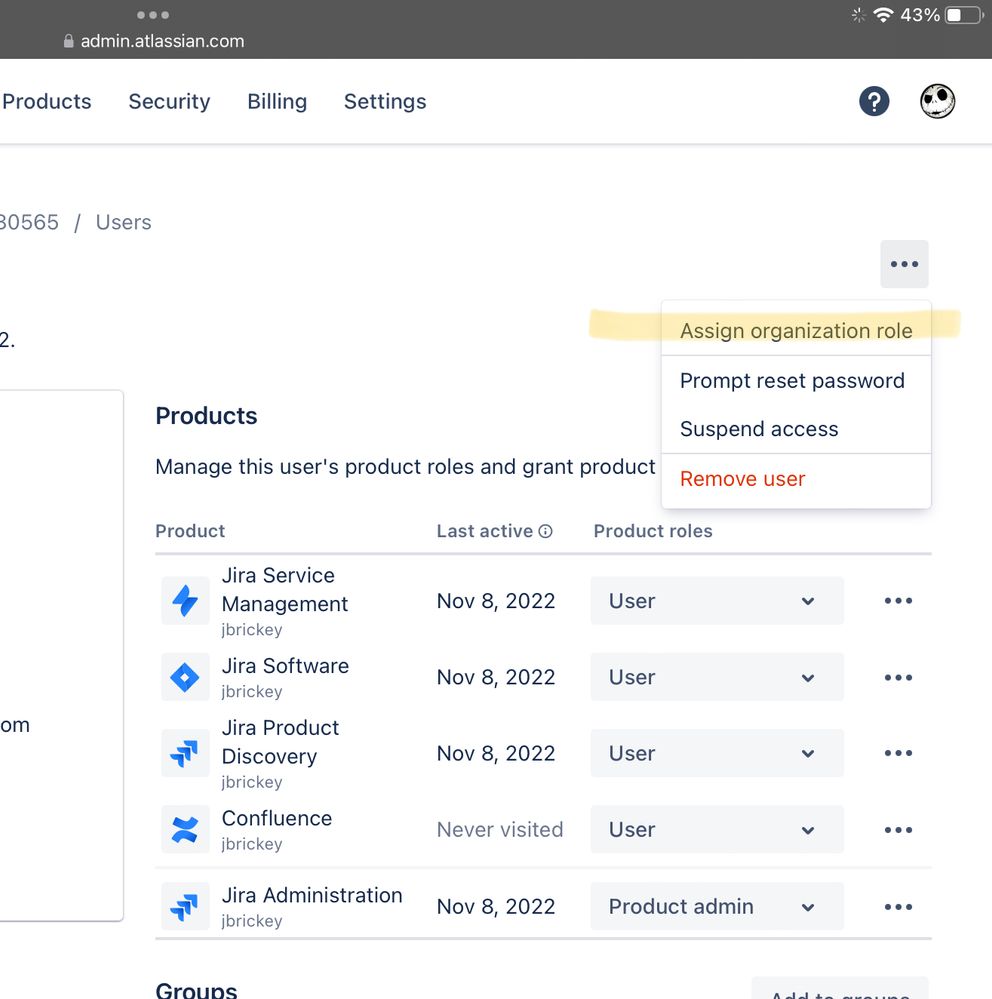Screen dimensions: 992x999
Task: Choose Assign organization role
Action: tap(796, 331)
